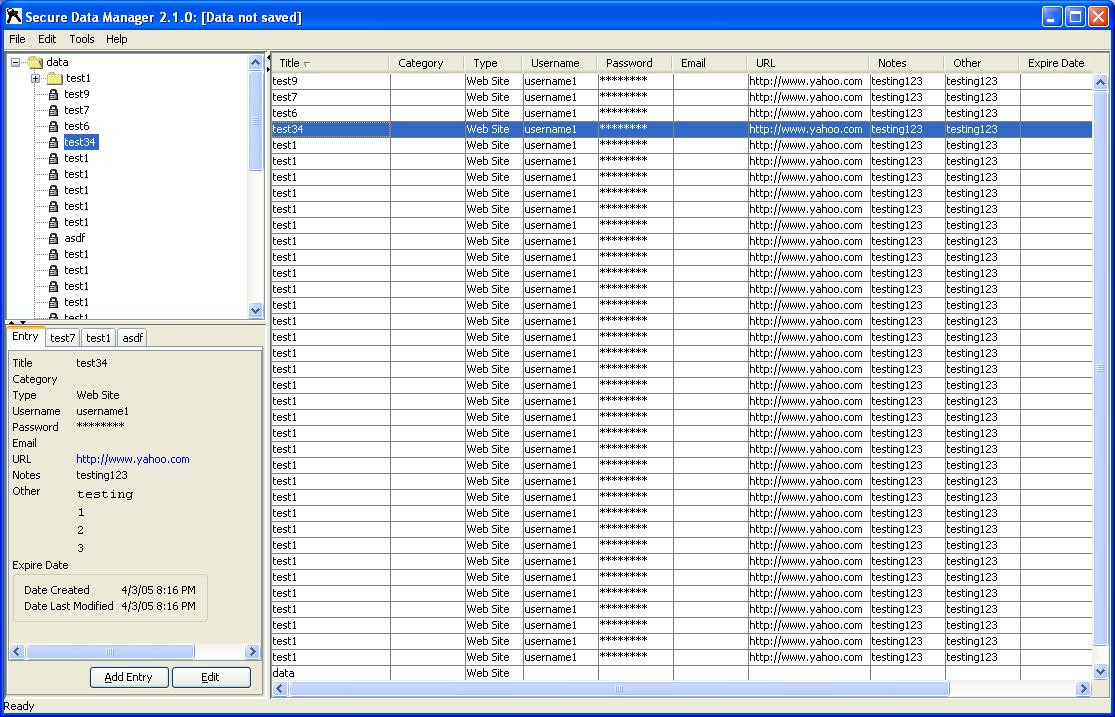Switch to the asdf tab
1115x717 pixels.
132,338
